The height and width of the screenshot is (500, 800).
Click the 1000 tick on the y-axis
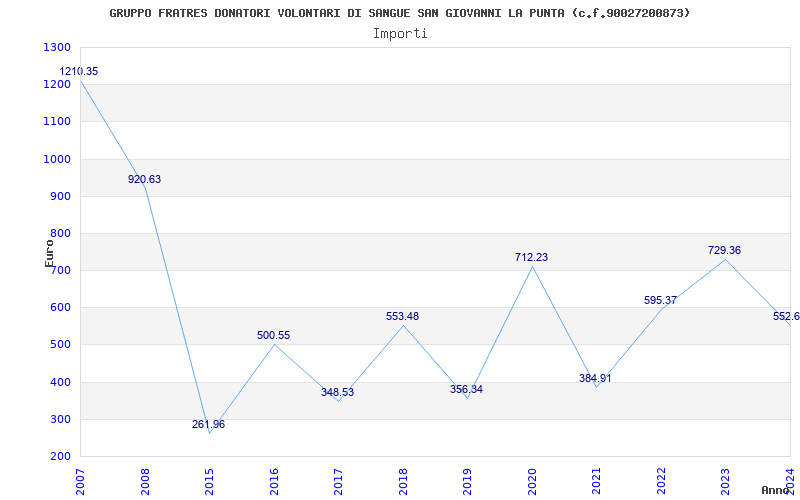[57, 159]
